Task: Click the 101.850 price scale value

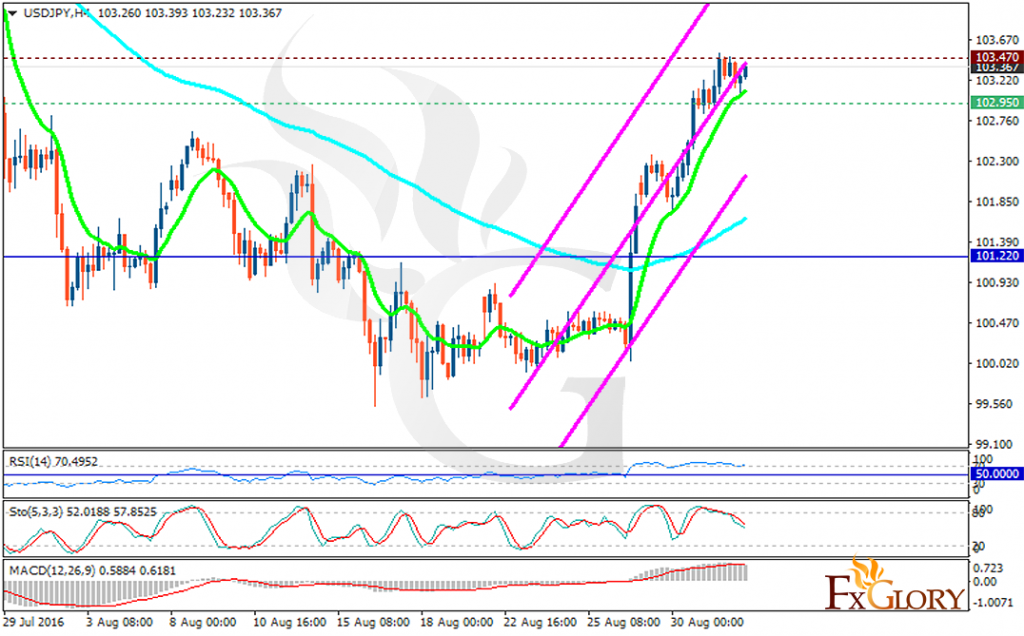Action: coord(997,202)
